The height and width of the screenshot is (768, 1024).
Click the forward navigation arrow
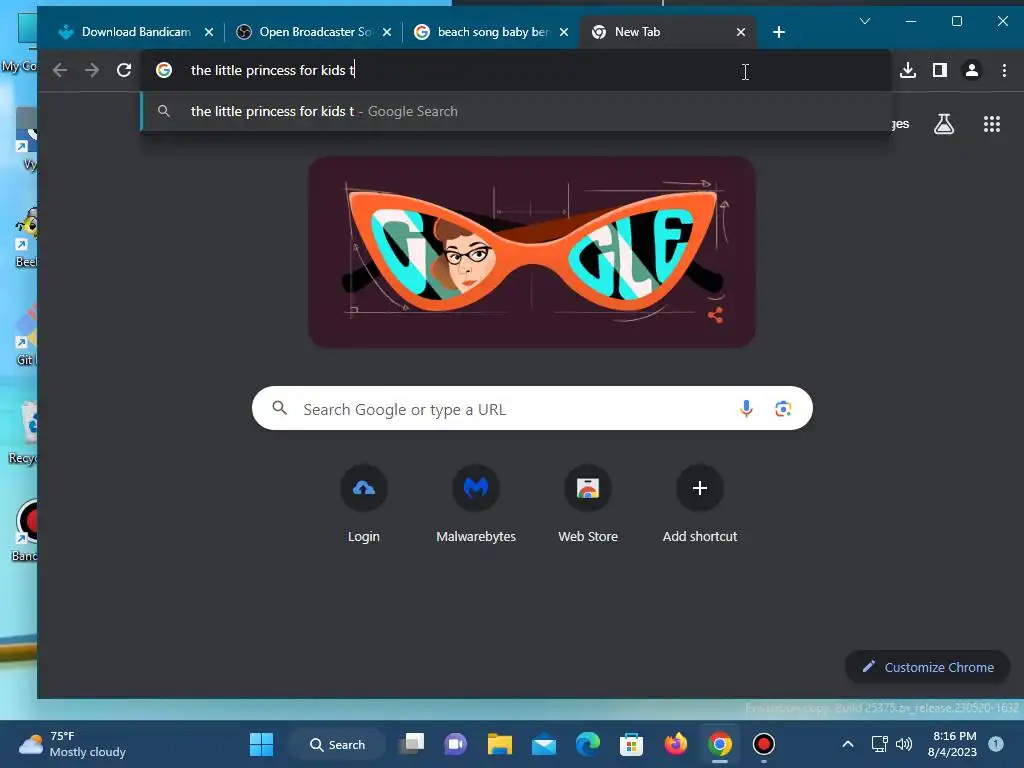(92, 70)
